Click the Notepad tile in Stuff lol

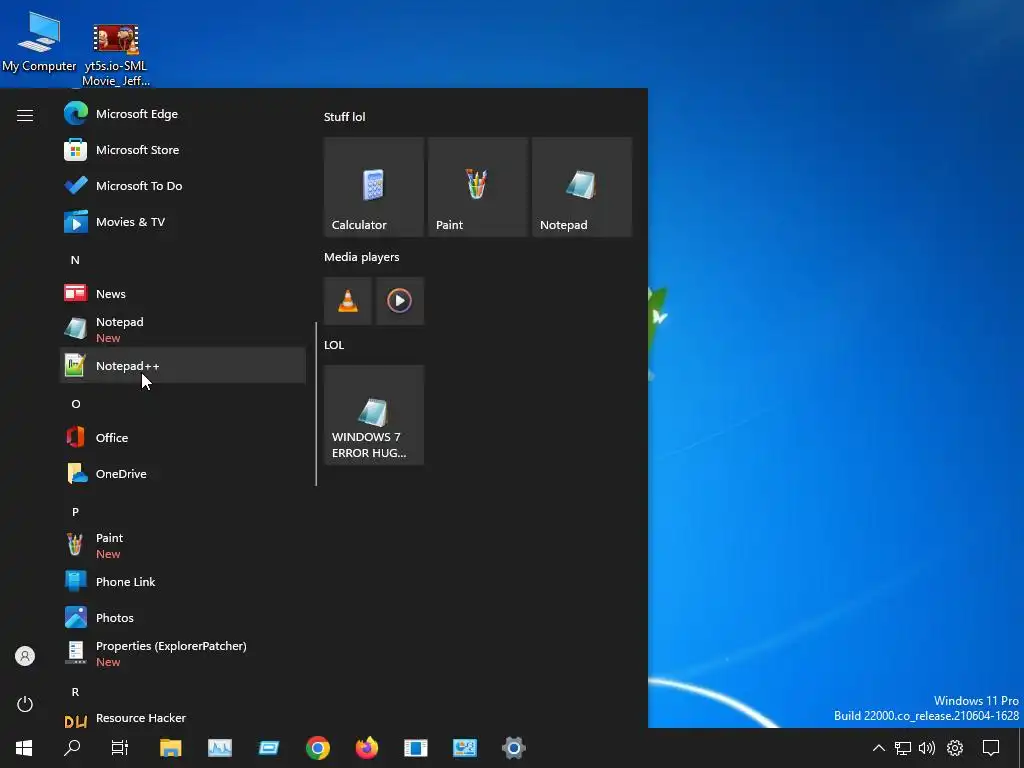click(582, 187)
